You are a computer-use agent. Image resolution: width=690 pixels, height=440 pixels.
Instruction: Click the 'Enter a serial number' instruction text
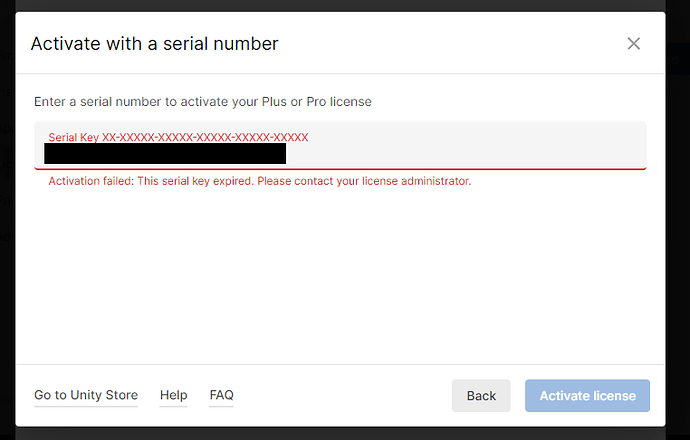pyautogui.click(x=203, y=102)
